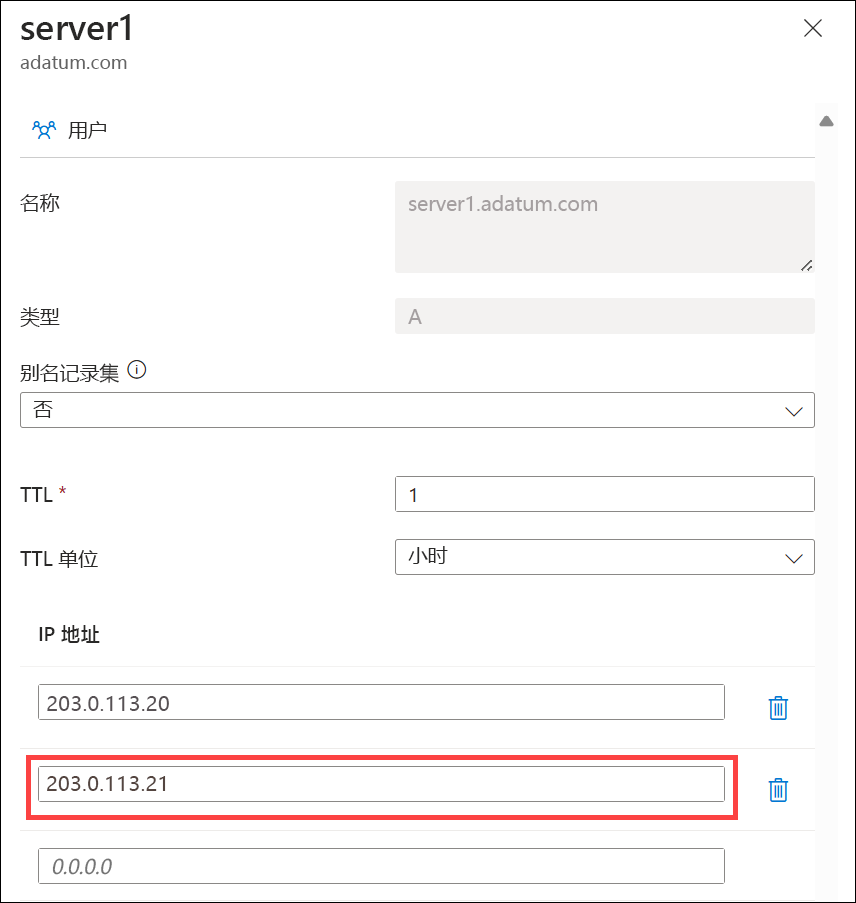856x903 pixels.
Task: Select the TTL value input field
Action: pos(604,494)
